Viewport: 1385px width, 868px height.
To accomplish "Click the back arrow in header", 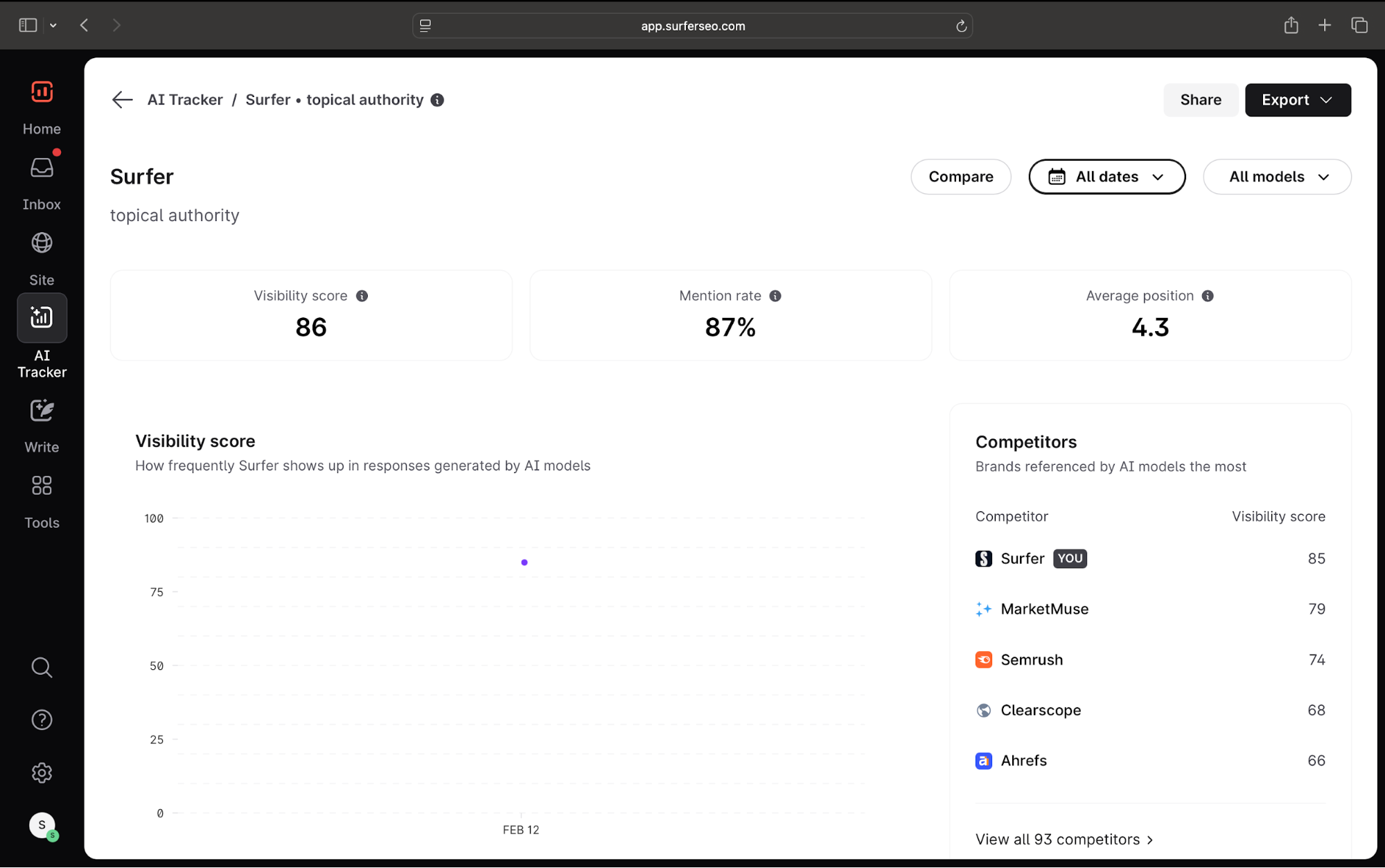I will pyautogui.click(x=122, y=100).
